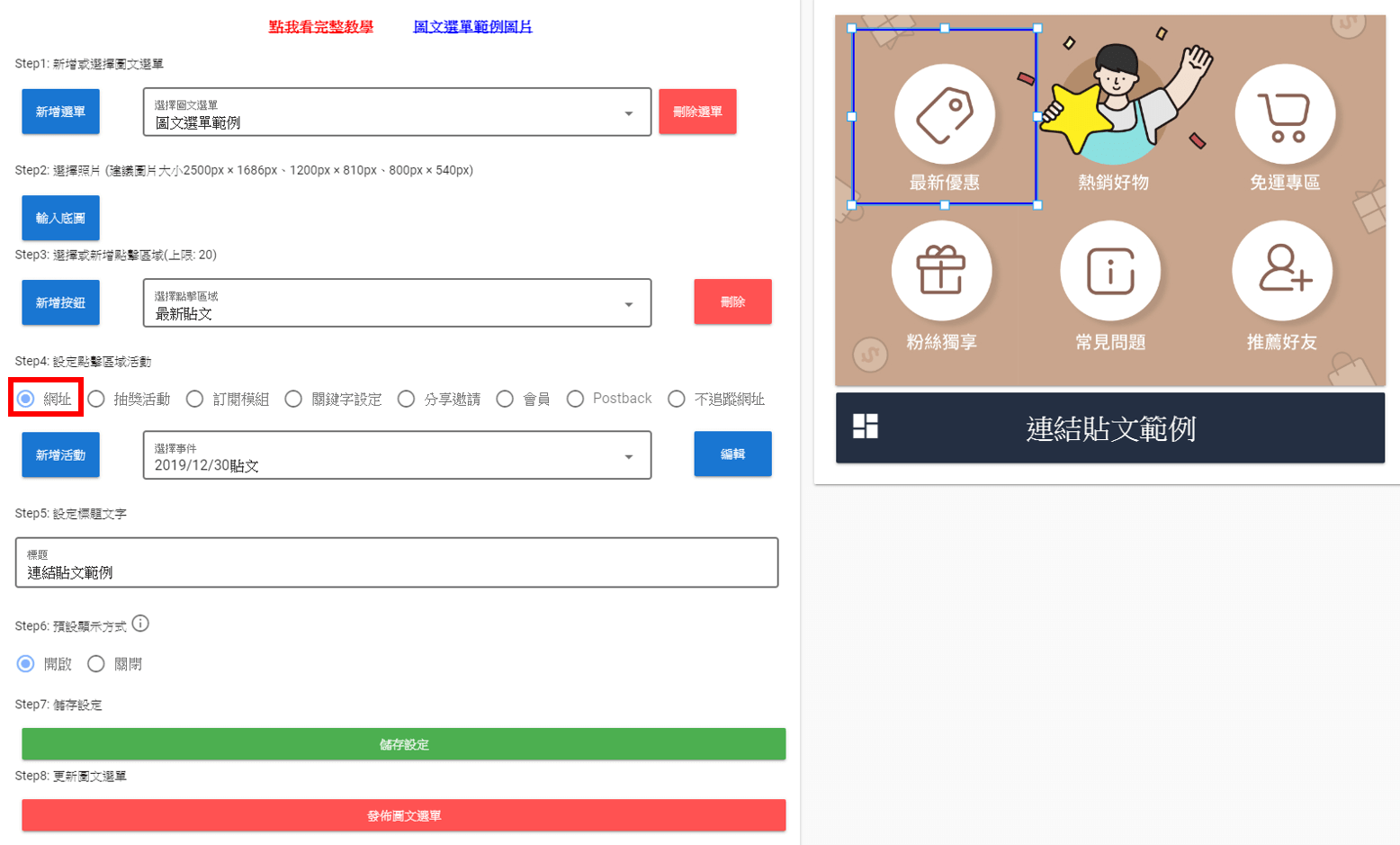Open the 圖文選單範例圖片 link
This screenshot has height=845, width=1400.
pyautogui.click(x=472, y=27)
